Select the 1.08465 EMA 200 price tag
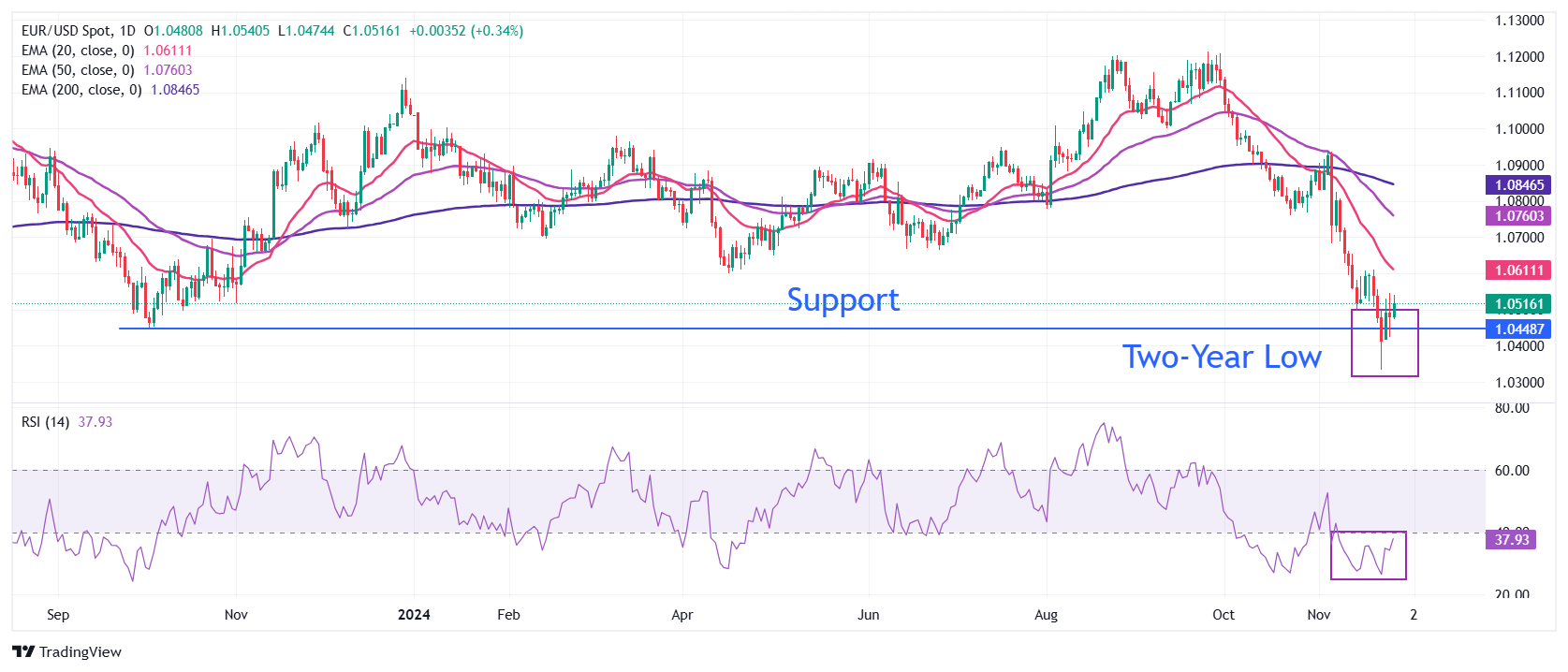Viewport: 1568px width, 672px height. coord(1518,185)
